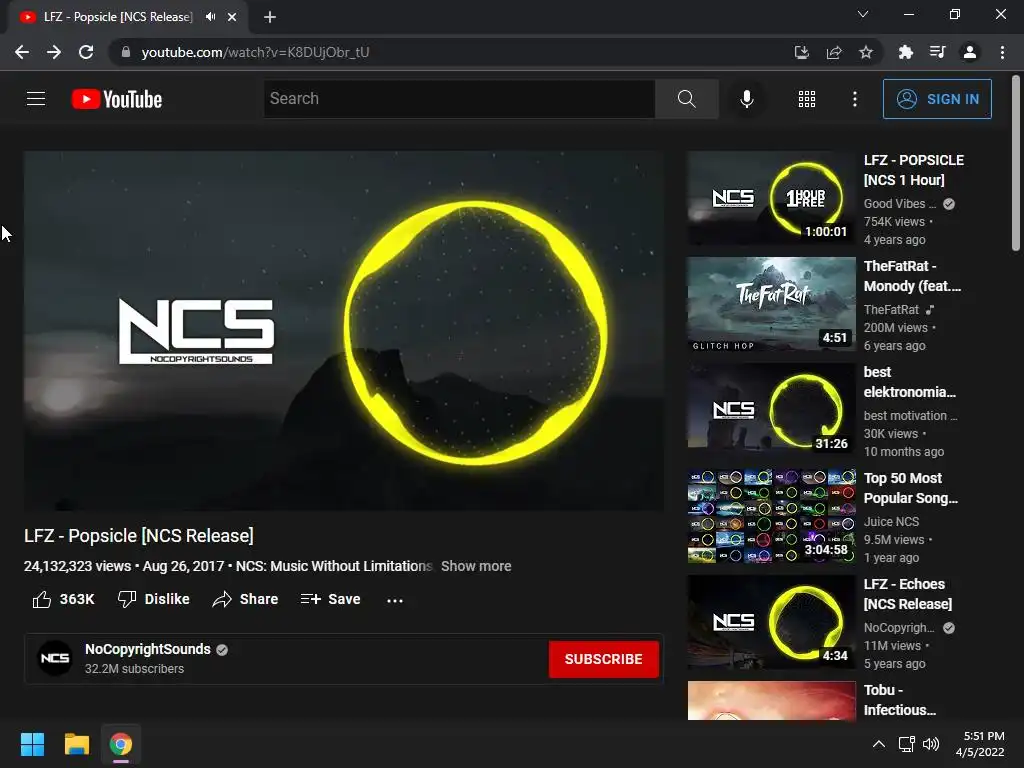Open Juice NCS channel name
This screenshot has height=768, width=1024.
(891, 522)
